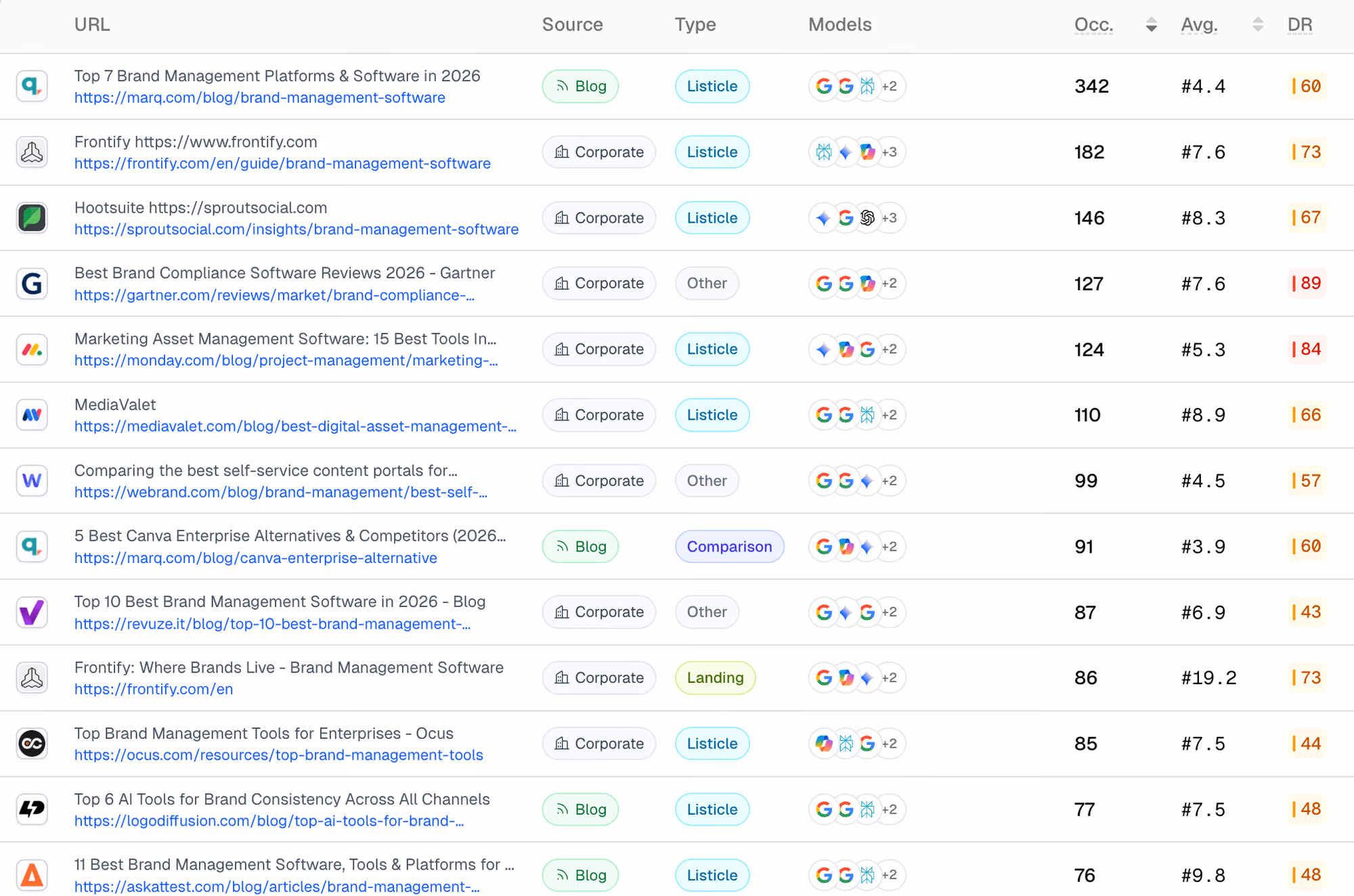Click the title "MediaValet"
Viewport: 1354px width, 896px height.
(x=115, y=405)
